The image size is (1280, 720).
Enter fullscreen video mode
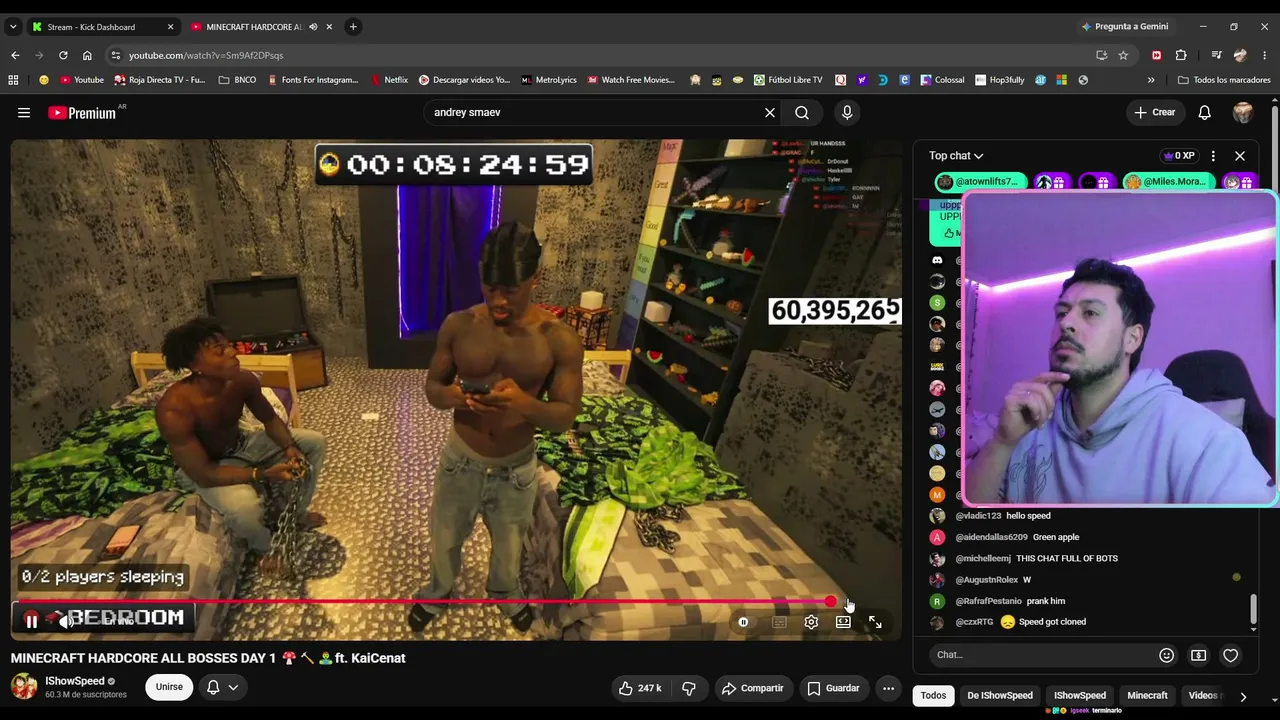pyautogui.click(x=875, y=622)
